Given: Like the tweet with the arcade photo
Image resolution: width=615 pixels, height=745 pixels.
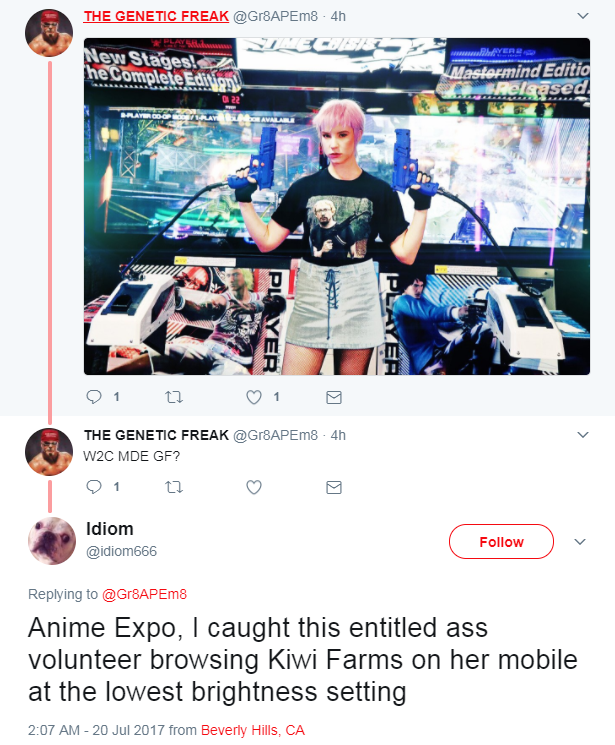Looking at the screenshot, I should [254, 397].
